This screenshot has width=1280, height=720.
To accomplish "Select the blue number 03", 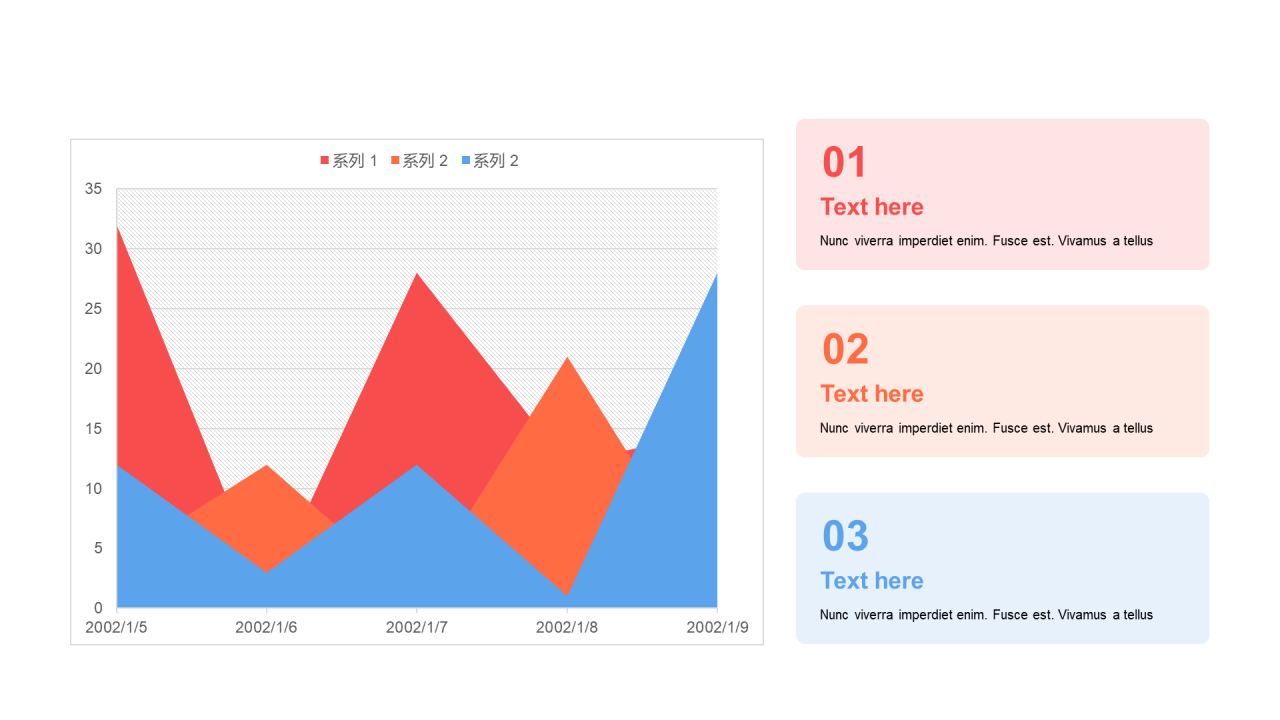I will pos(846,537).
